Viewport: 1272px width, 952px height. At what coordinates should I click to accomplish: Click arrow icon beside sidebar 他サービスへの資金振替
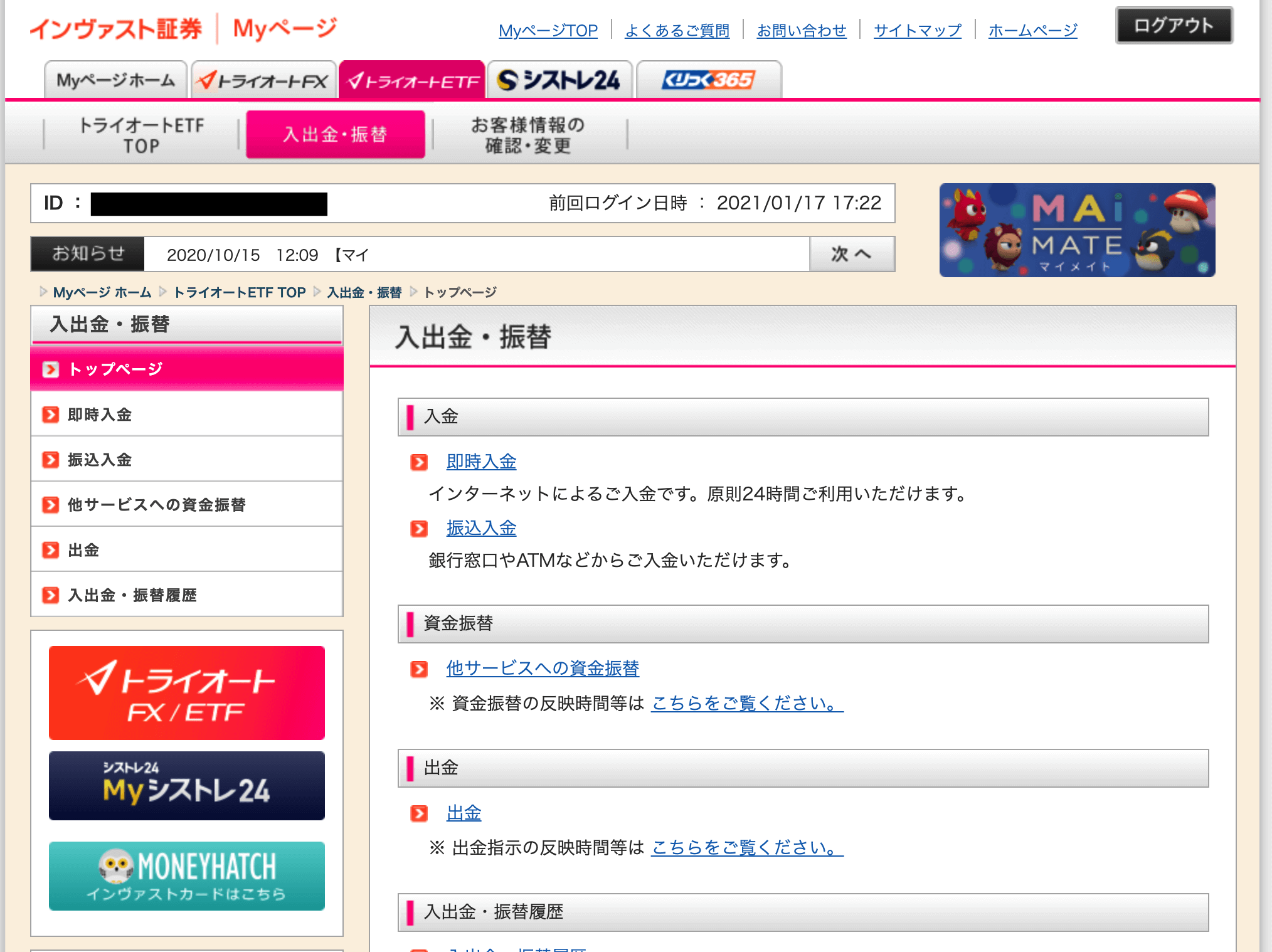[x=51, y=505]
